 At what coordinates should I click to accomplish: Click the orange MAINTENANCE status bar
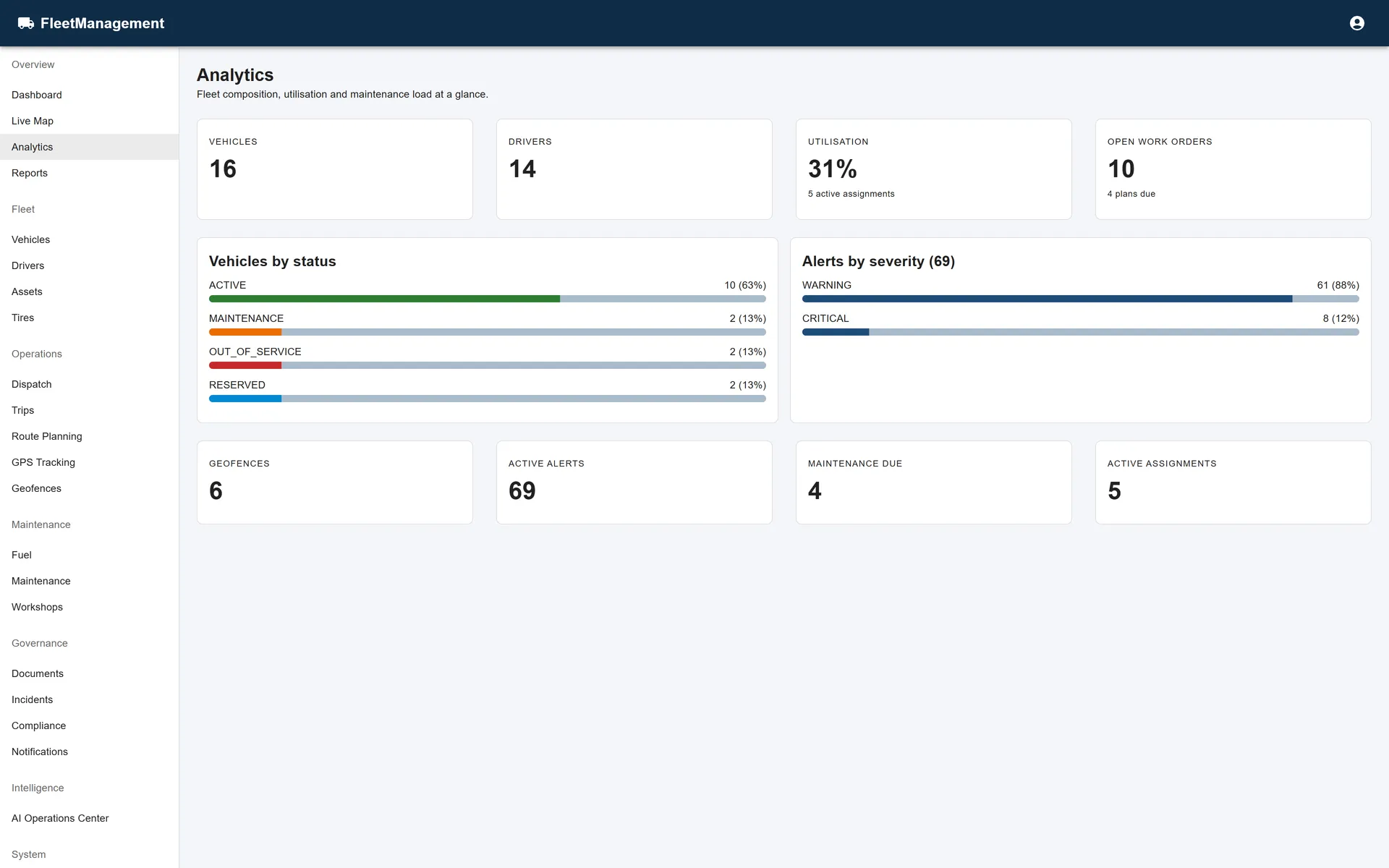tap(488, 332)
